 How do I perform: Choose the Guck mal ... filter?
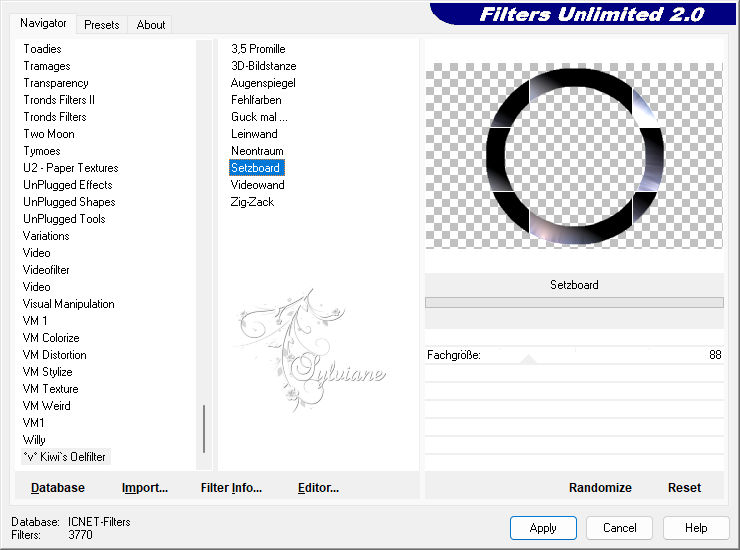click(259, 117)
